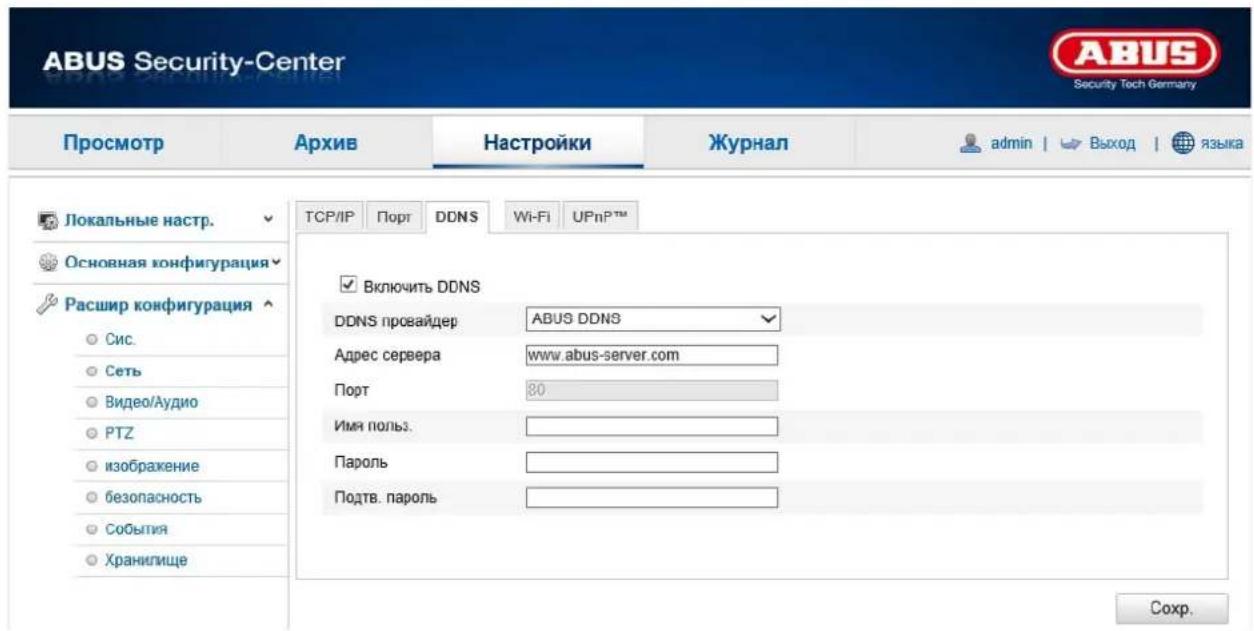
Task: Expand the Локальные настр. section
Action: pyautogui.click(x=267, y=220)
